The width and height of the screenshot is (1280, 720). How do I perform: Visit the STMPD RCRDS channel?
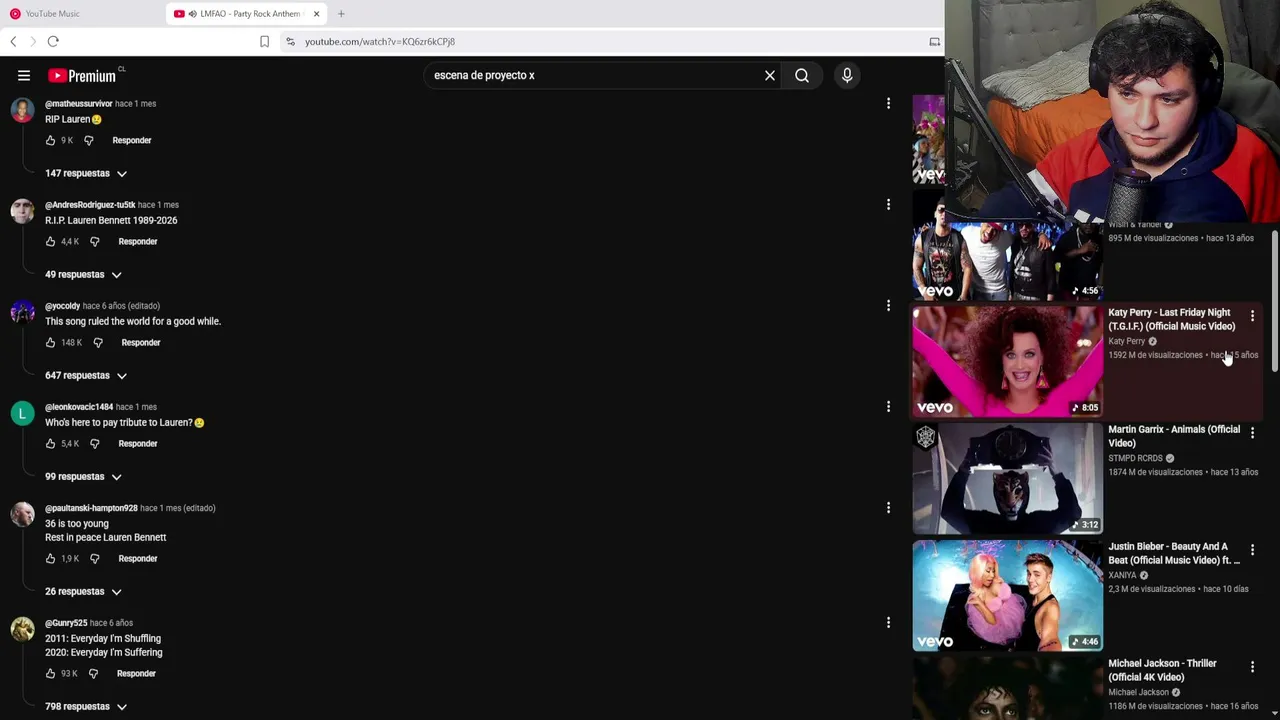coord(1135,458)
